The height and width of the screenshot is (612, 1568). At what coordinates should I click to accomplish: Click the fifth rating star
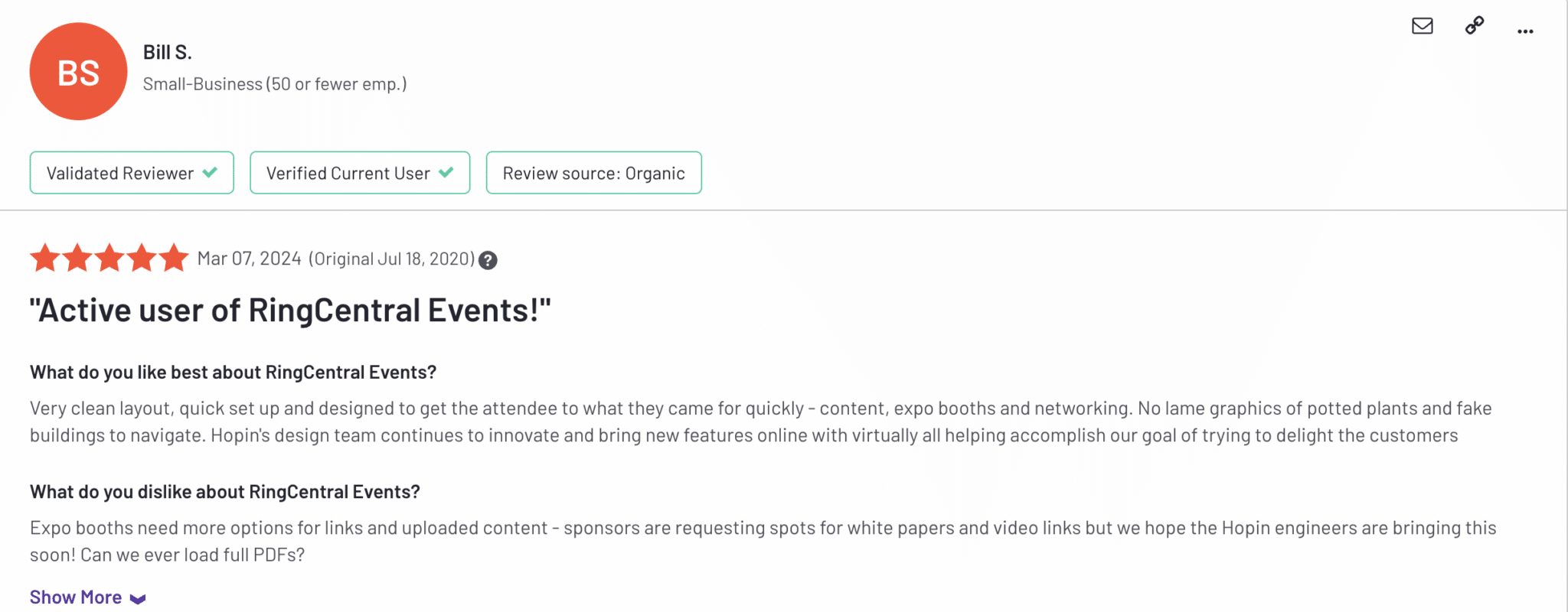[x=174, y=259]
